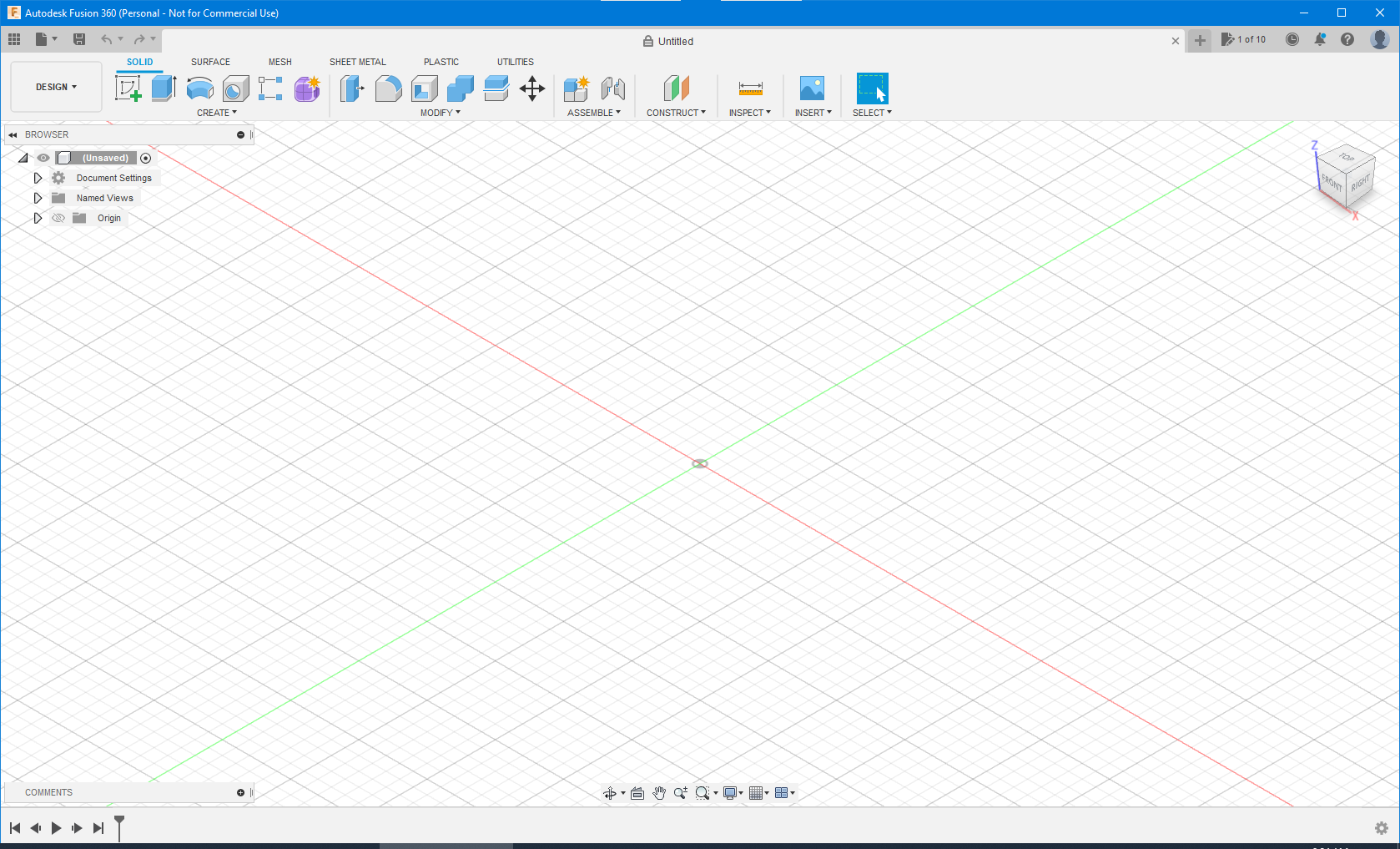The image size is (1400, 849).
Task: Select the Offset Face tool
Action: point(496,88)
